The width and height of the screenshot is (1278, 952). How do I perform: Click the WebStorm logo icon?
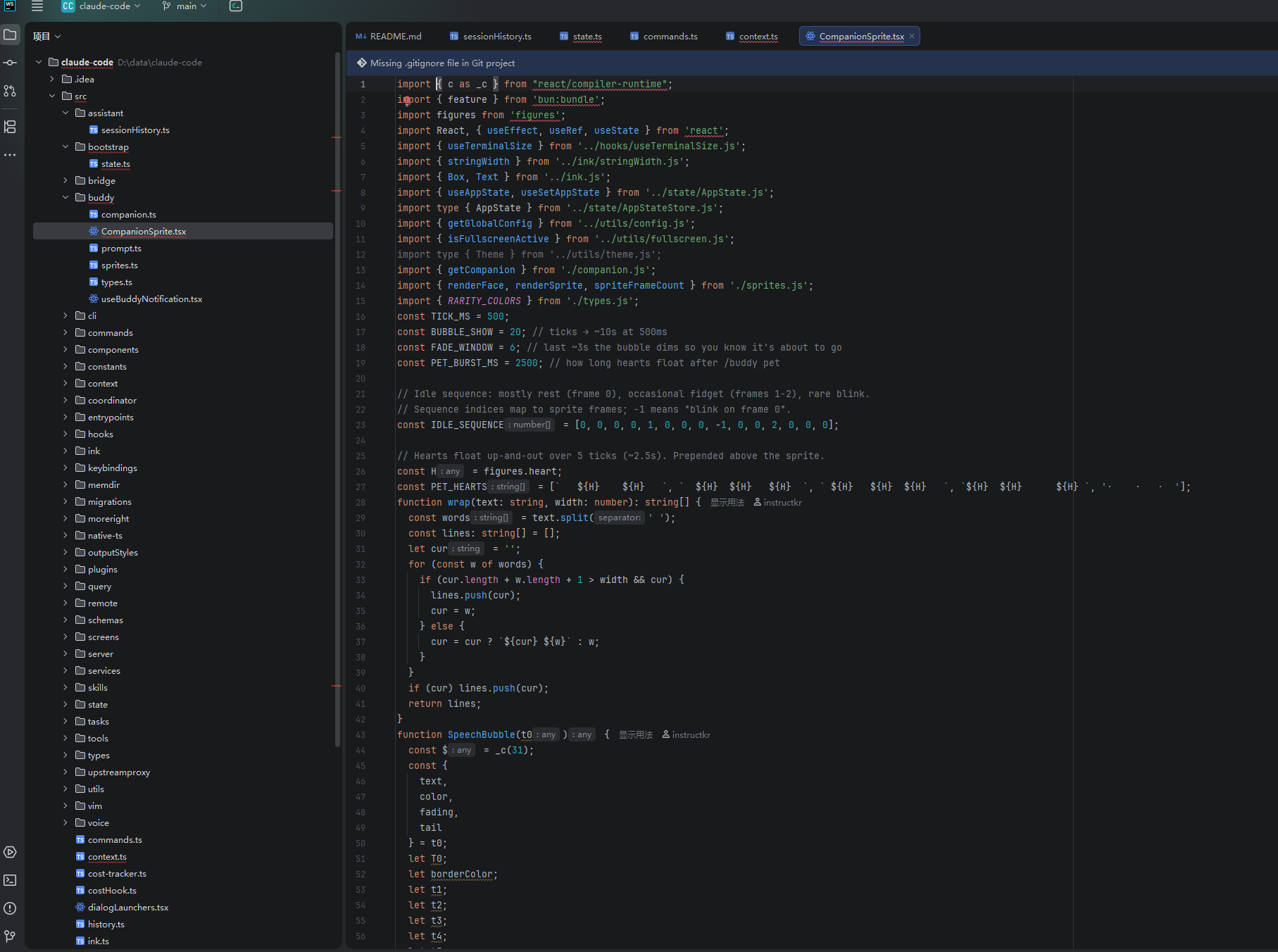pyautogui.click(x=10, y=6)
